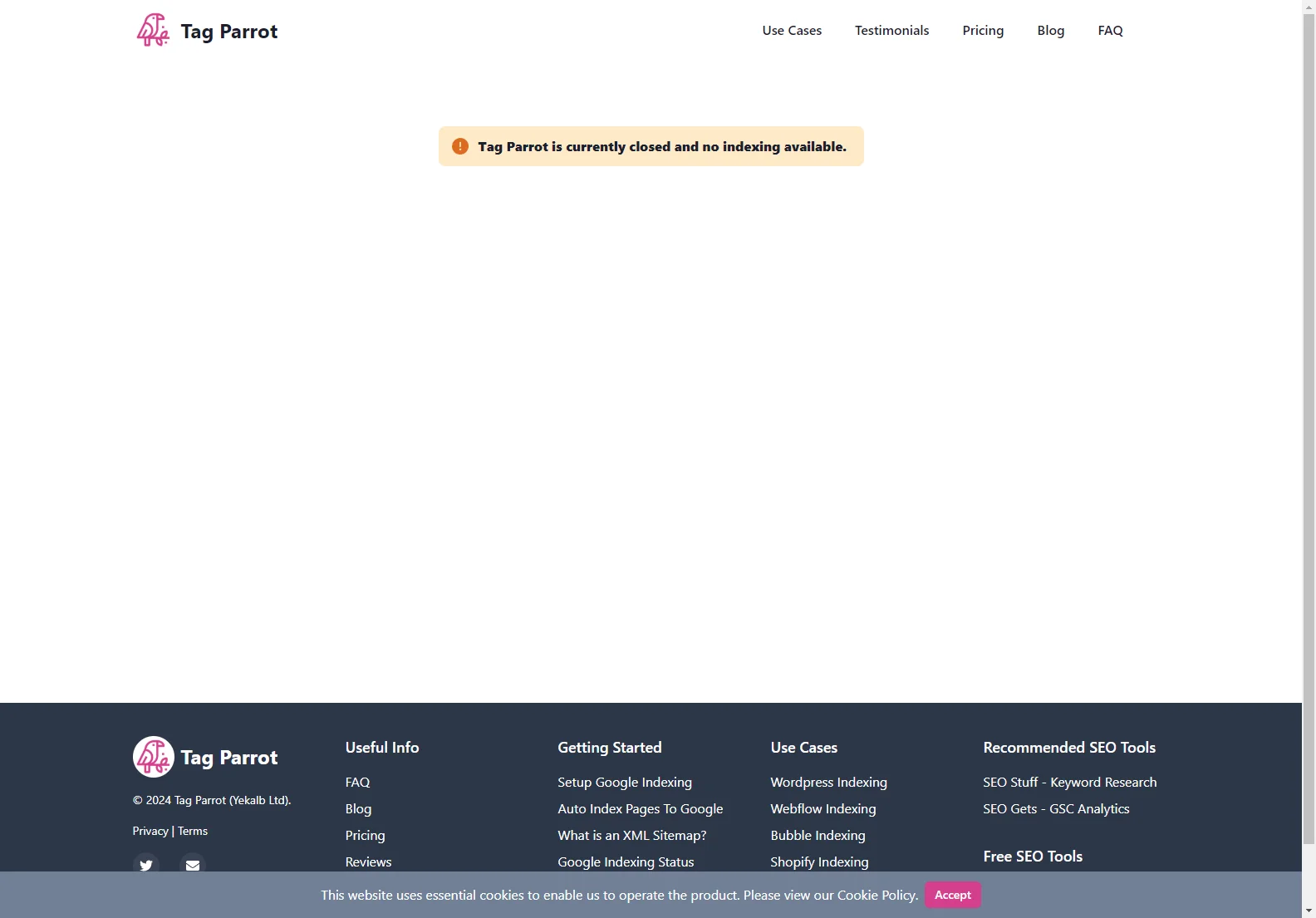Viewport: 1316px width, 918px height.
Task: Open What is an XML Sitemap link
Action: 632,835
